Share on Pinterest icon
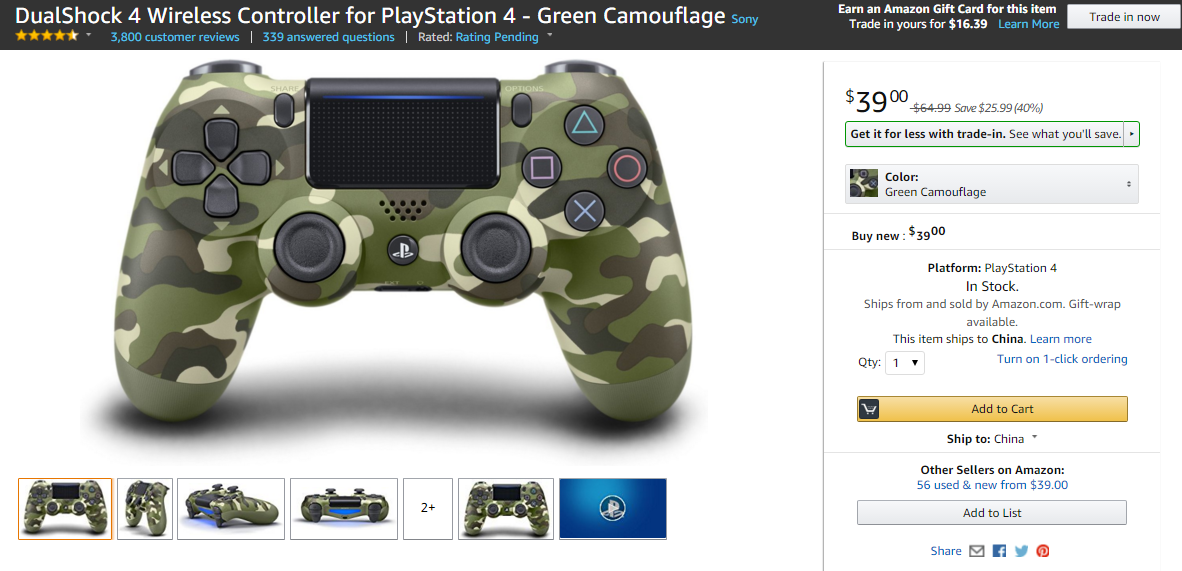This screenshot has height=571, width=1182. tap(1043, 551)
